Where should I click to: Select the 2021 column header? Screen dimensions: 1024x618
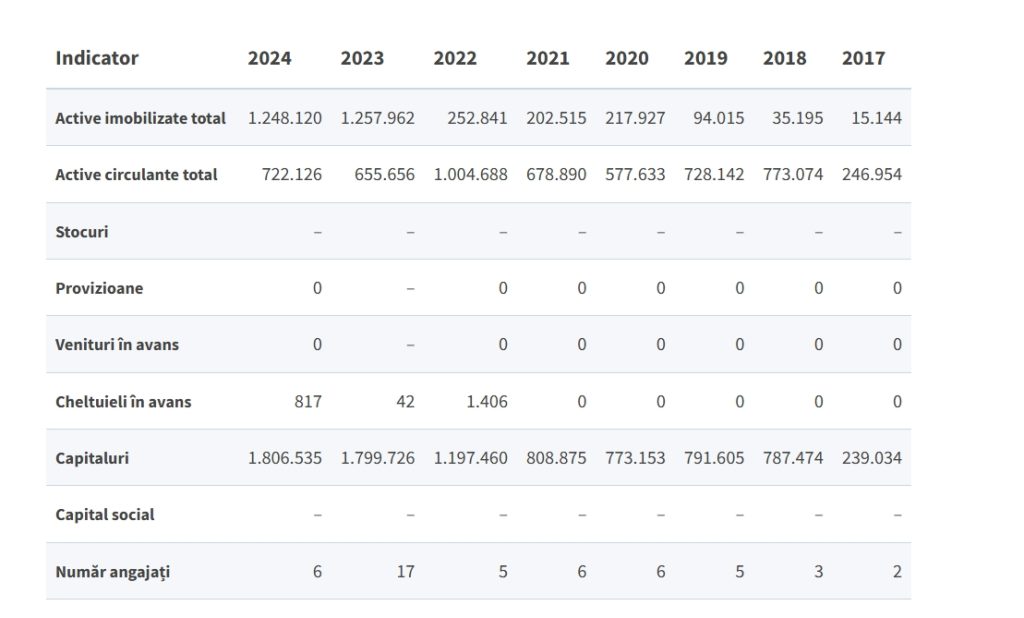548,58
